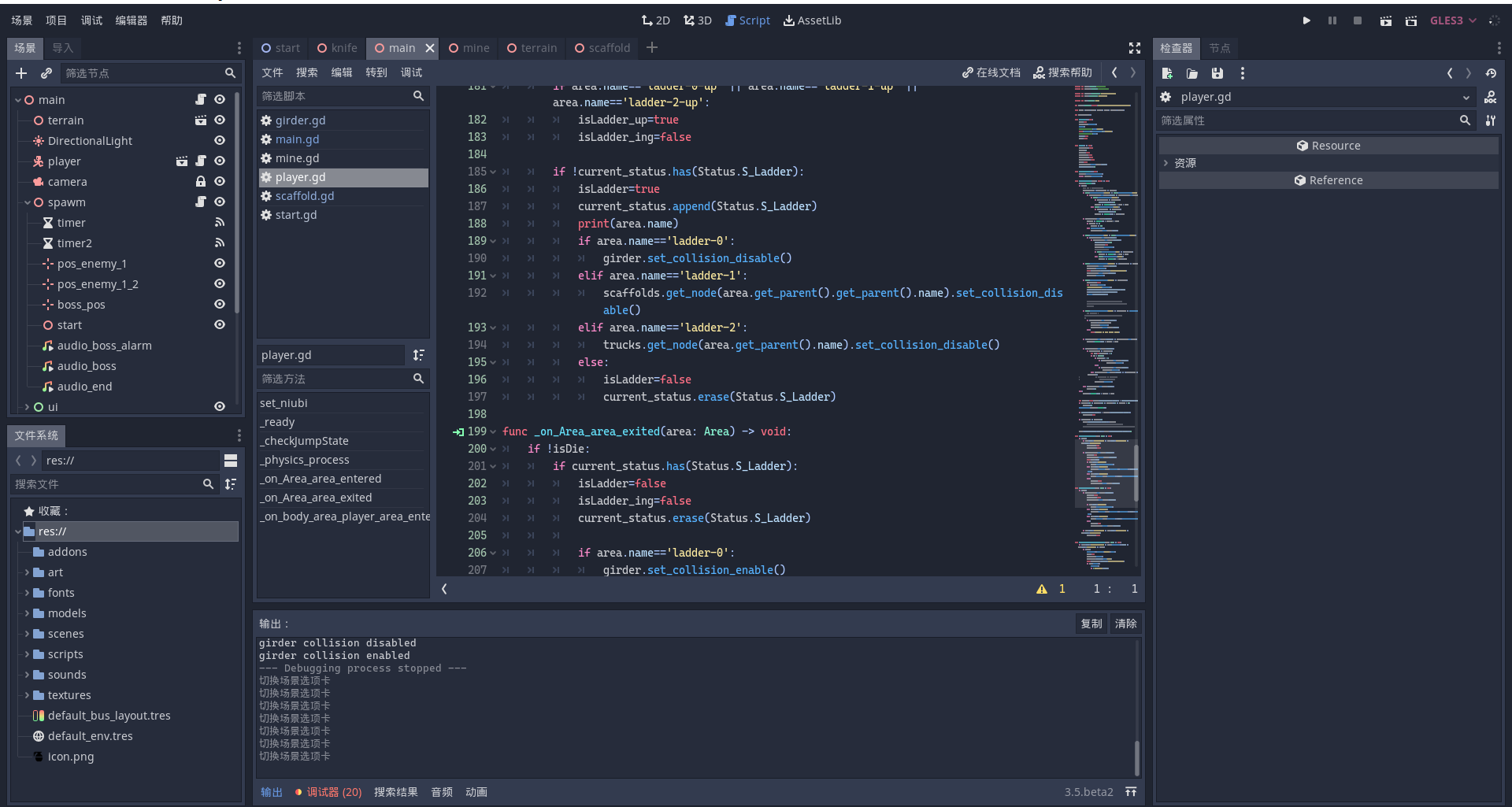Open the FileSystem dock options menu
This screenshot has width=1512, height=807.
239,435
